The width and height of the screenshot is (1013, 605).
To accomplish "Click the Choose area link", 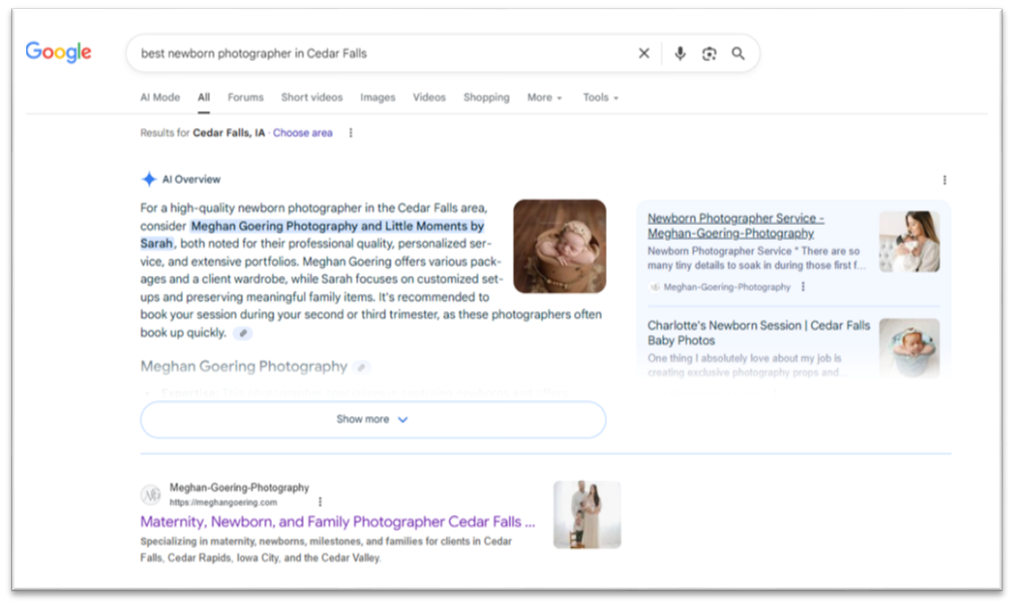I will 302,133.
